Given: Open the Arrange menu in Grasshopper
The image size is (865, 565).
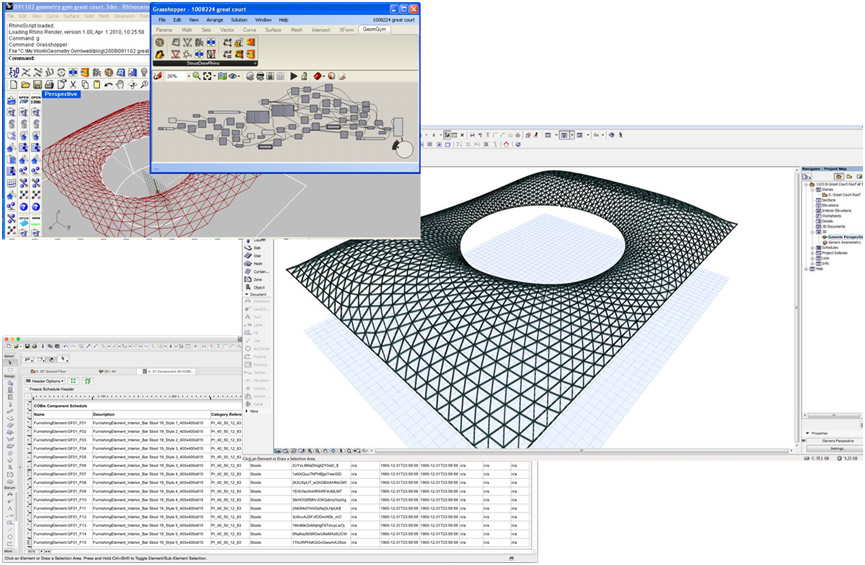Looking at the screenshot, I should tap(215, 20).
